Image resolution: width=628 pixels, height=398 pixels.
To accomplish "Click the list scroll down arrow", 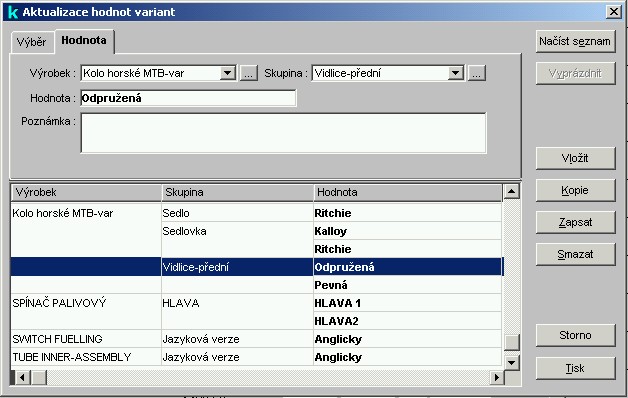I will pyautogui.click(x=511, y=363).
